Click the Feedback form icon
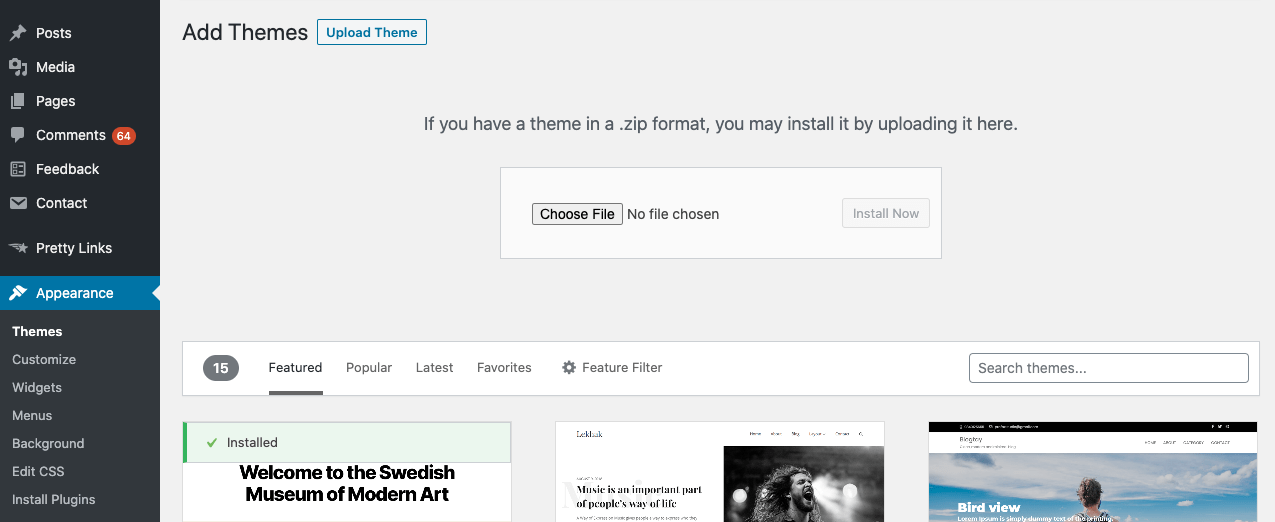 coord(18,169)
